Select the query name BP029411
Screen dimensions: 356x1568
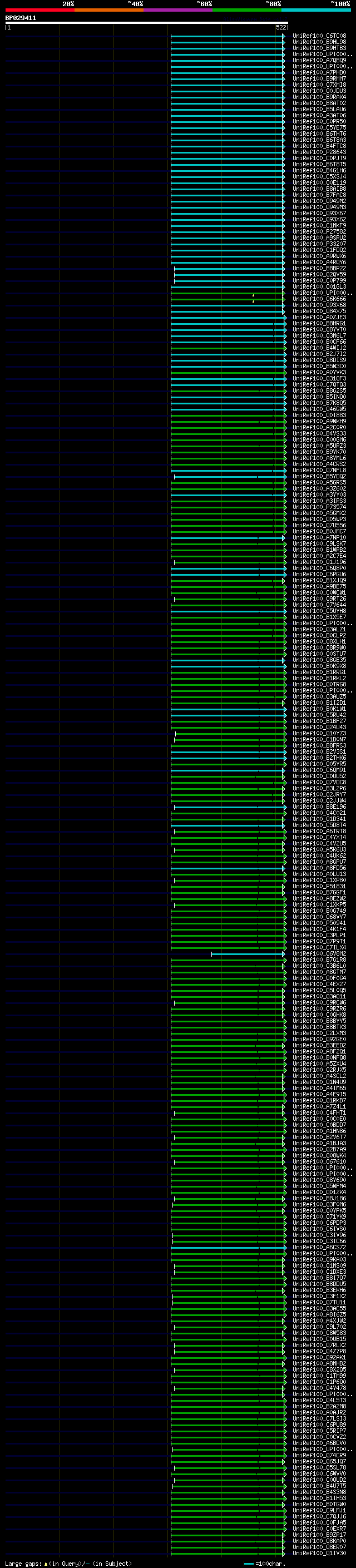coord(21,18)
